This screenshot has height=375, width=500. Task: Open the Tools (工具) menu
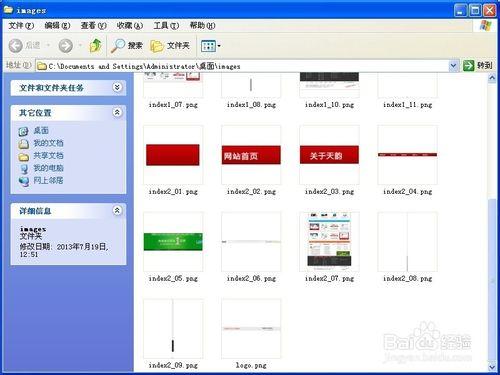point(166,25)
